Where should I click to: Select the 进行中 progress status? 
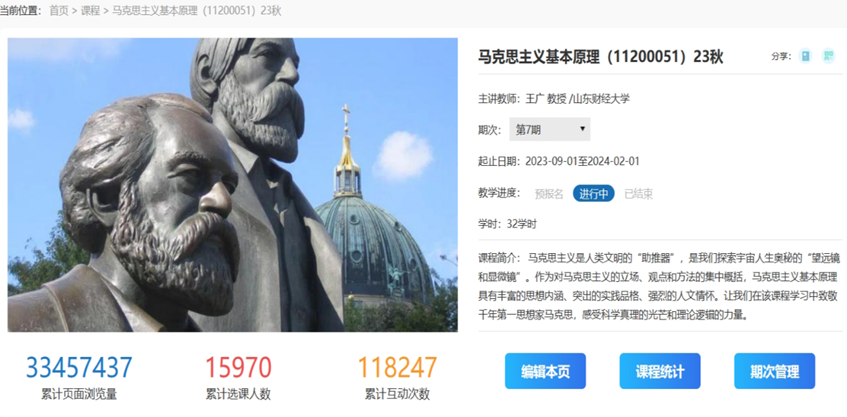click(594, 194)
